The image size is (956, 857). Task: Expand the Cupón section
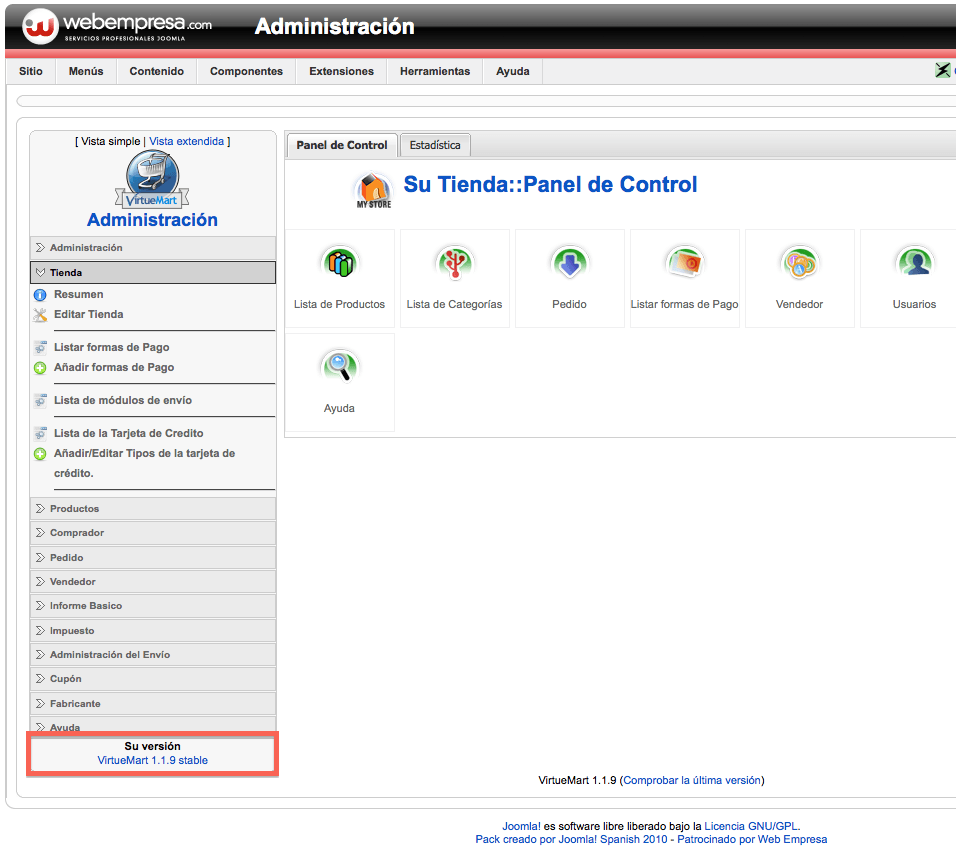[x=152, y=679]
